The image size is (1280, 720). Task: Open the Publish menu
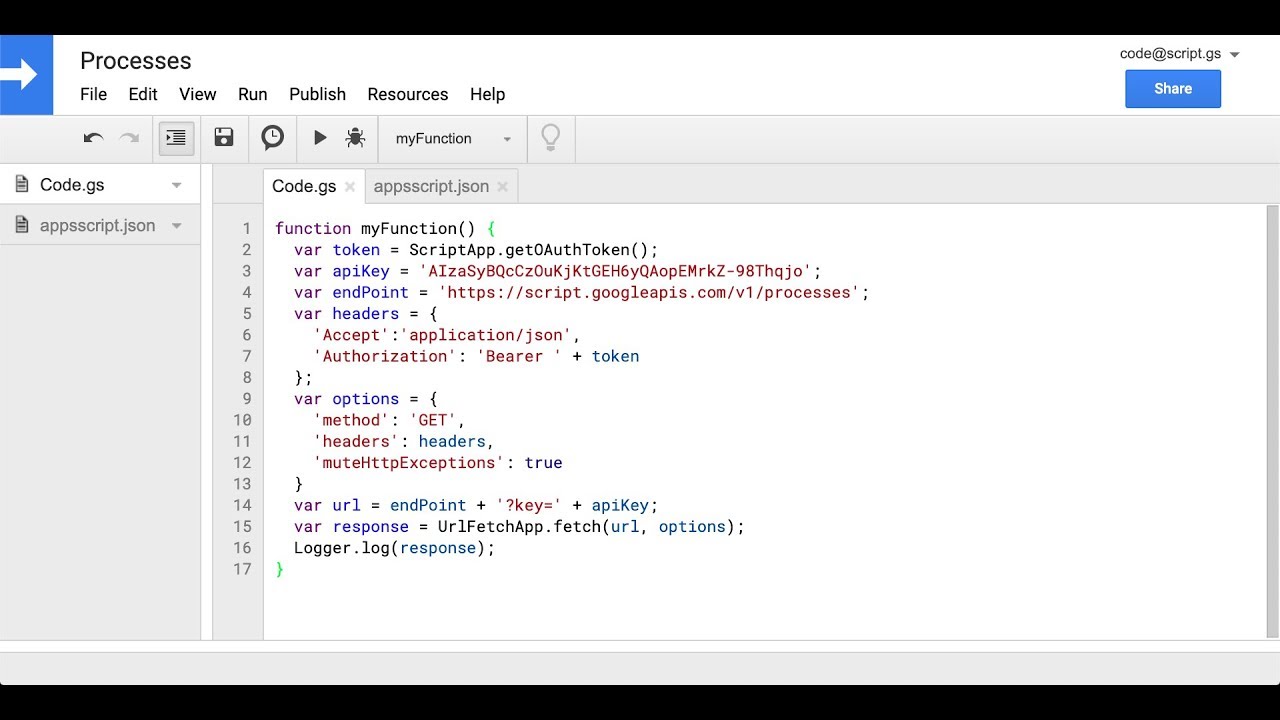[317, 94]
